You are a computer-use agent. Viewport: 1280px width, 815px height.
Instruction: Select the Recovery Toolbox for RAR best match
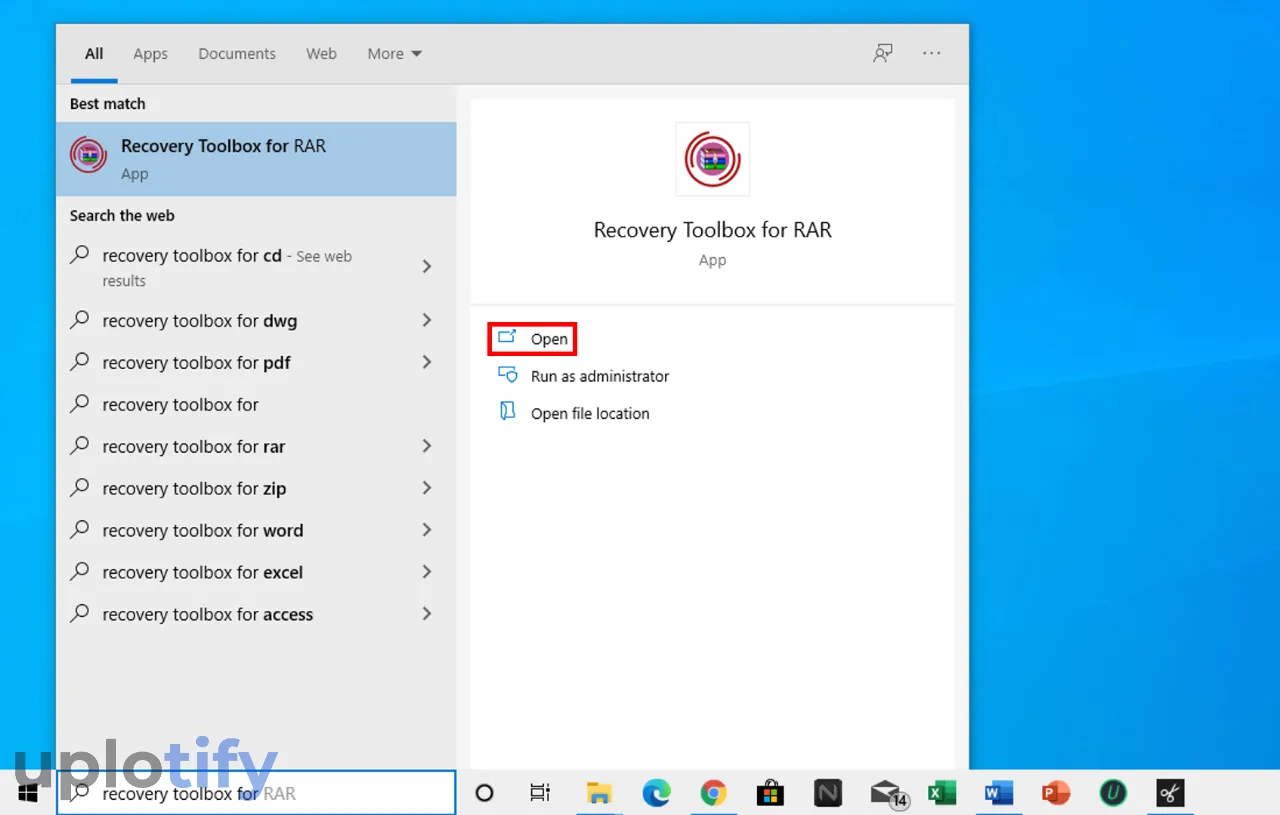pyautogui.click(x=256, y=159)
